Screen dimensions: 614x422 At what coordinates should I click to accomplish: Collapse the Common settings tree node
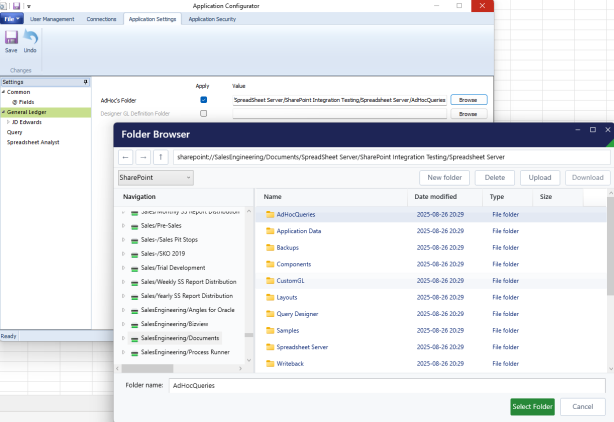[4, 92]
